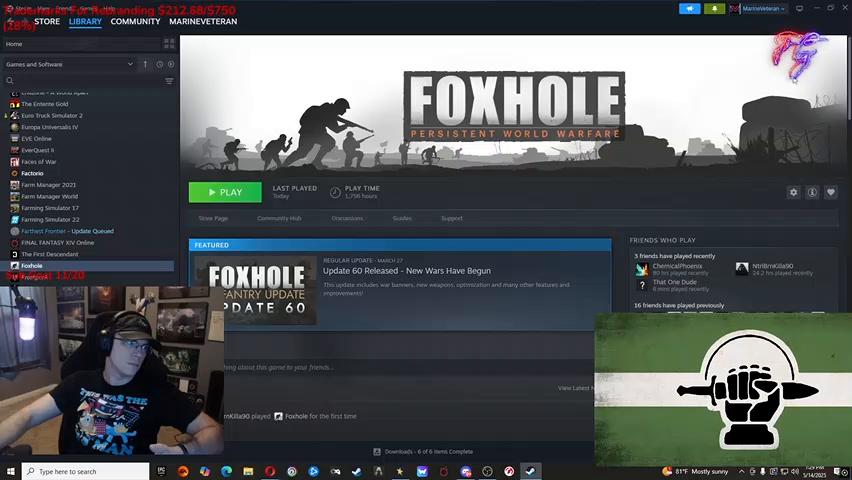
Task: Open Downloads status at window bottom
Action: tap(423, 452)
